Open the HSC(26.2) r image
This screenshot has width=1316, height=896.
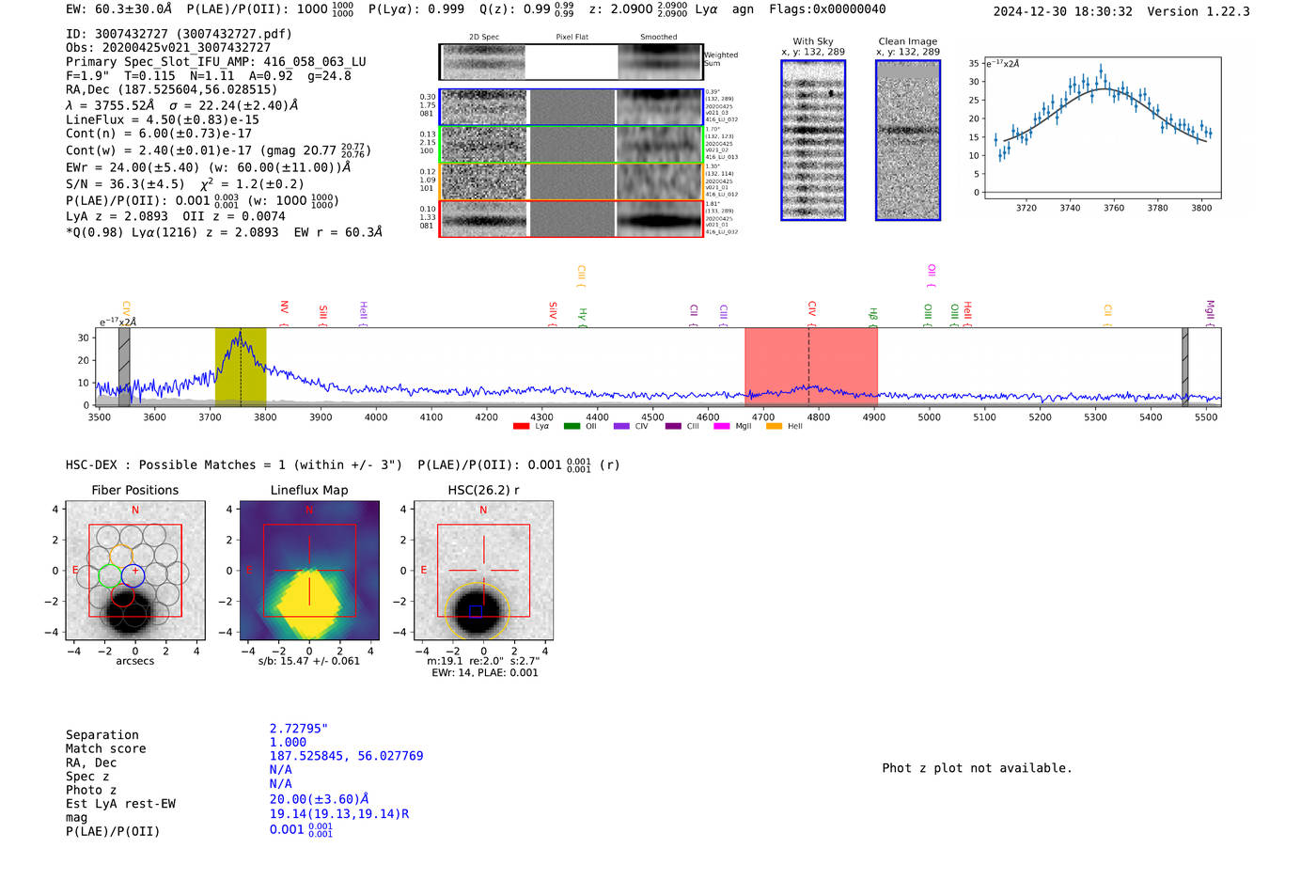[x=483, y=571]
